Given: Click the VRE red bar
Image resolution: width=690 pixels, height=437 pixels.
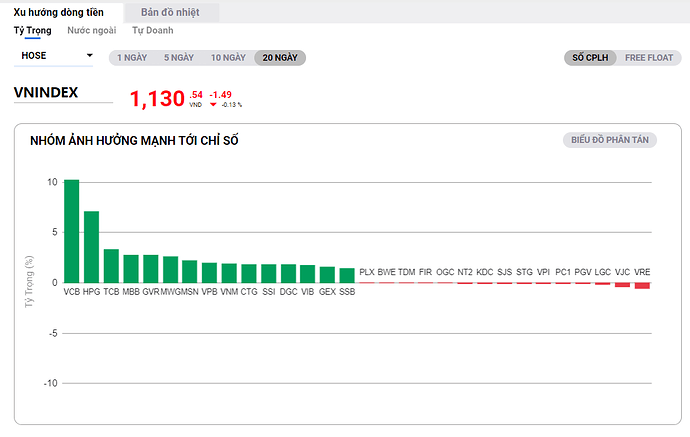Looking at the screenshot, I should pos(642,286).
